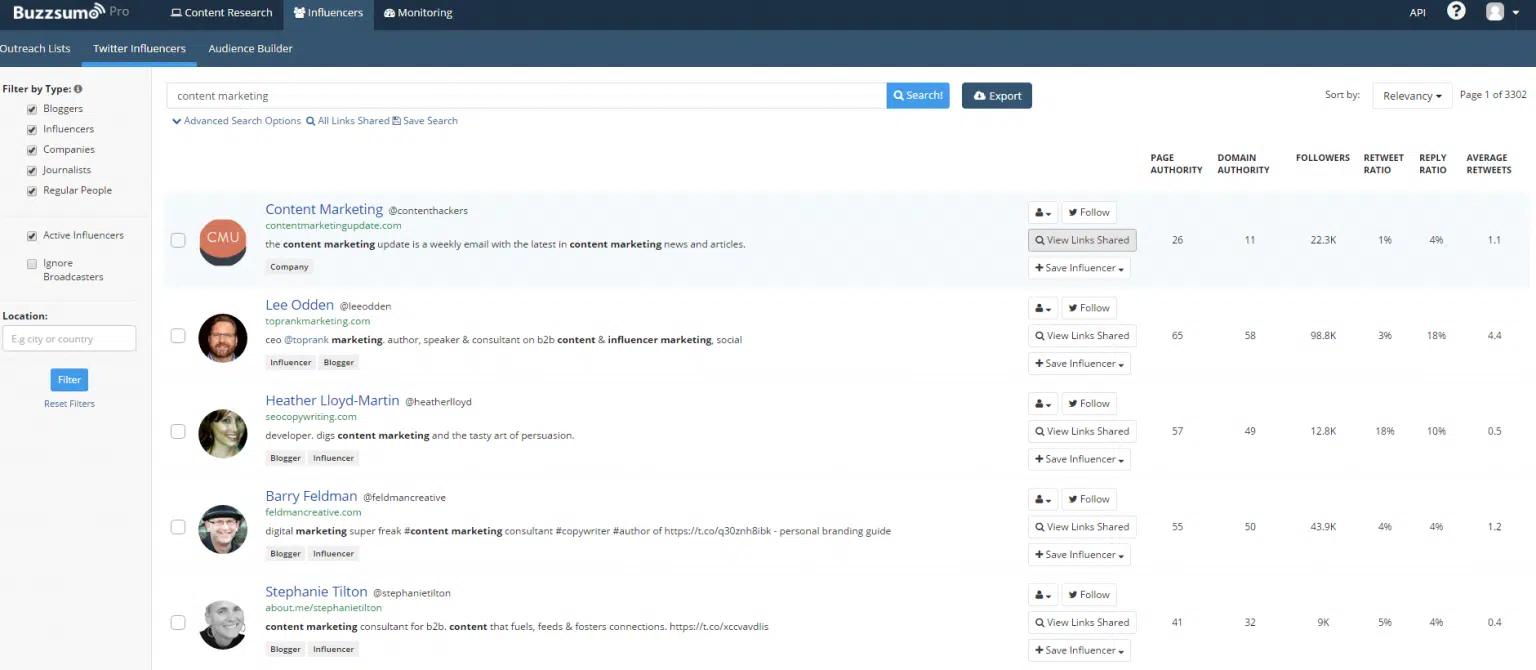View links shared by Stephanie Tilton
Viewport: 1536px width, 670px height.
(1082, 622)
